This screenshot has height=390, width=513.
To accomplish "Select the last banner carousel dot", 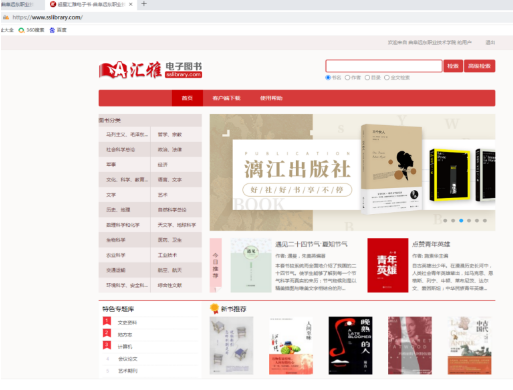I will click(x=485, y=220).
